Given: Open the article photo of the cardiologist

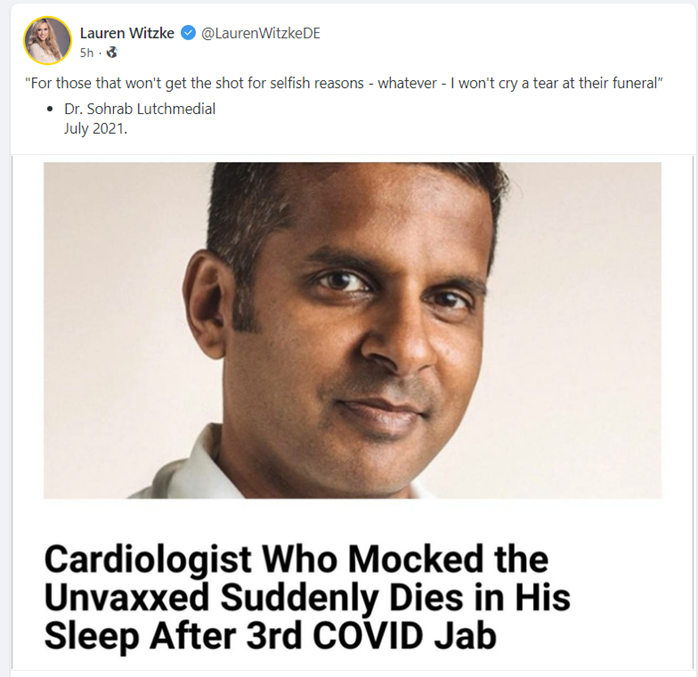Looking at the screenshot, I should (x=352, y=330).
